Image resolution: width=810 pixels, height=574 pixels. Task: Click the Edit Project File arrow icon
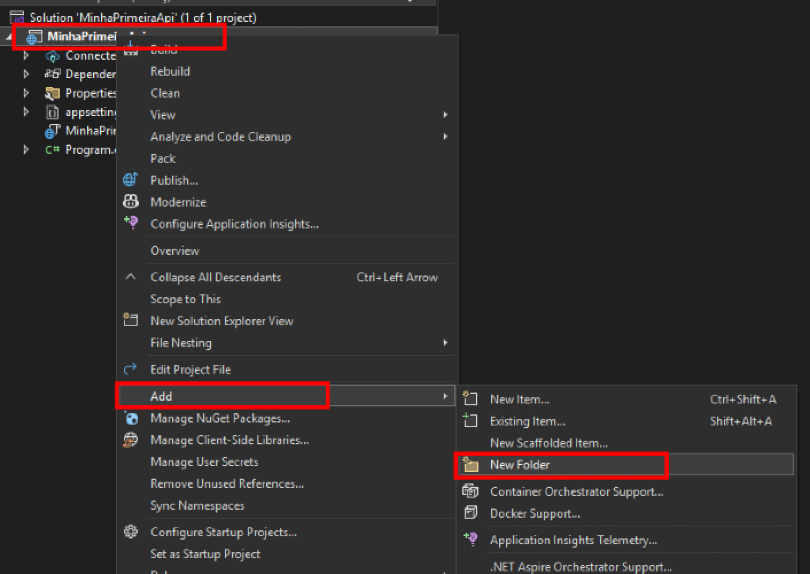(130, 369)
